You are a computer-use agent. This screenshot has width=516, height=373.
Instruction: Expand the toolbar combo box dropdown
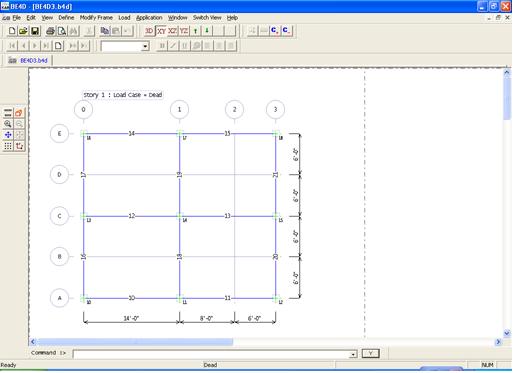pyautogui.click(x=145, y=46)
